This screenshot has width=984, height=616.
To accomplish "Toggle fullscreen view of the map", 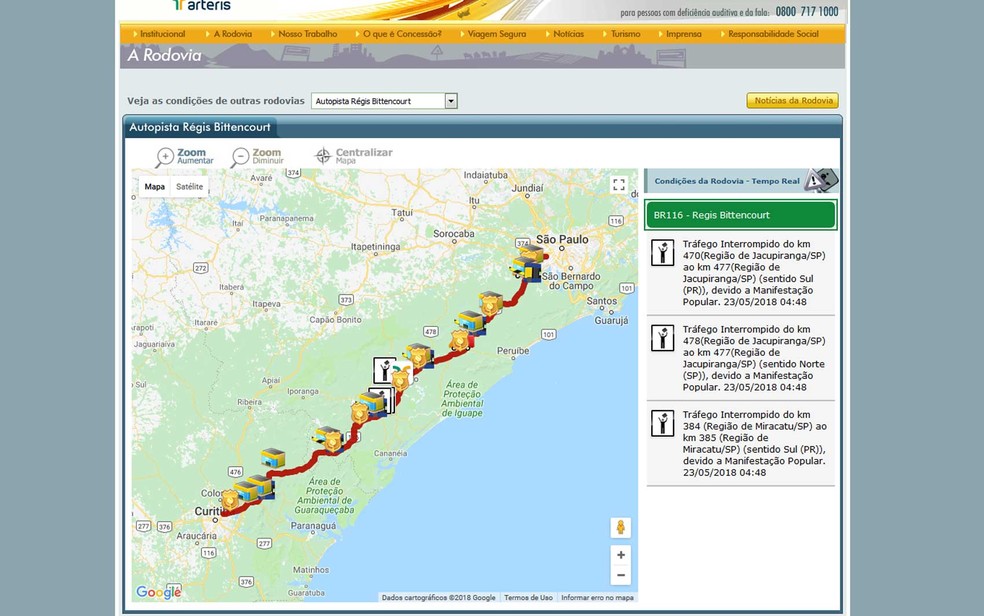I will (619, 185).
